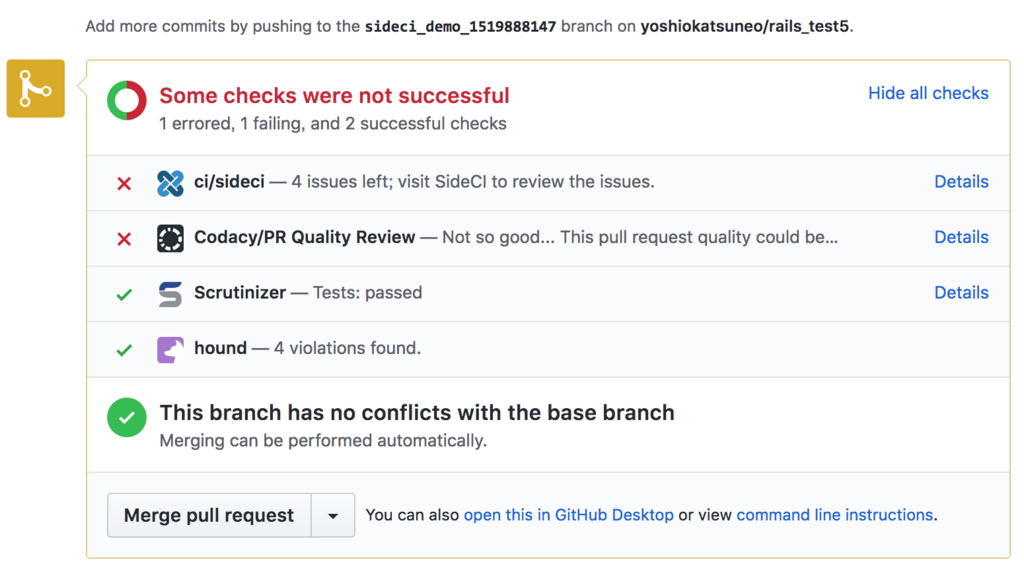
Task: Click the red X beside ci/sideci
Action: 124,183
